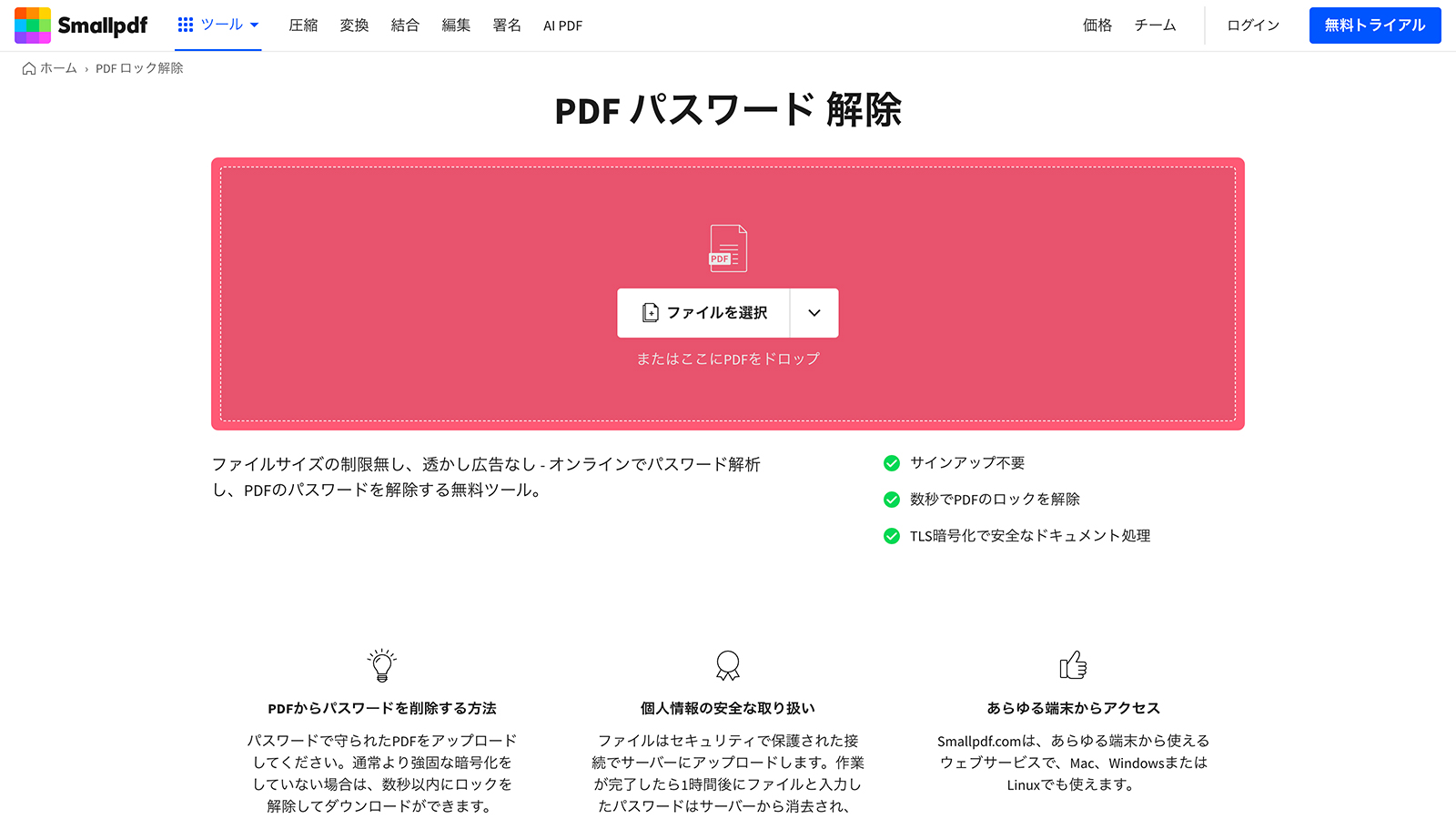Screen dimensions: 1456x819
Task: Open the AI PDF menu item
Action: 562,25
